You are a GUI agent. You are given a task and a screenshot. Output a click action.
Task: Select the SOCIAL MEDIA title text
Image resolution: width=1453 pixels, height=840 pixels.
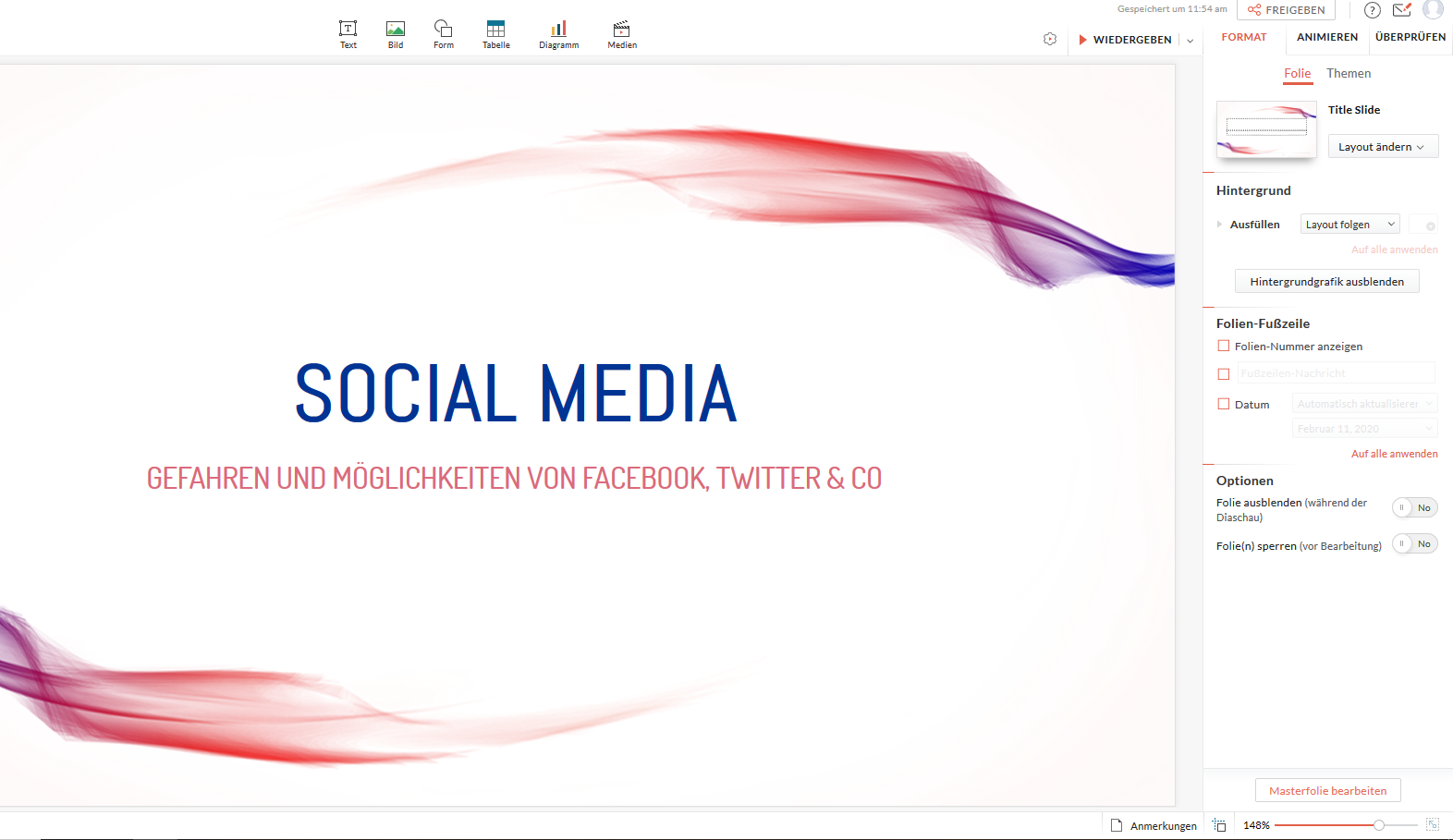coord(516,394)
